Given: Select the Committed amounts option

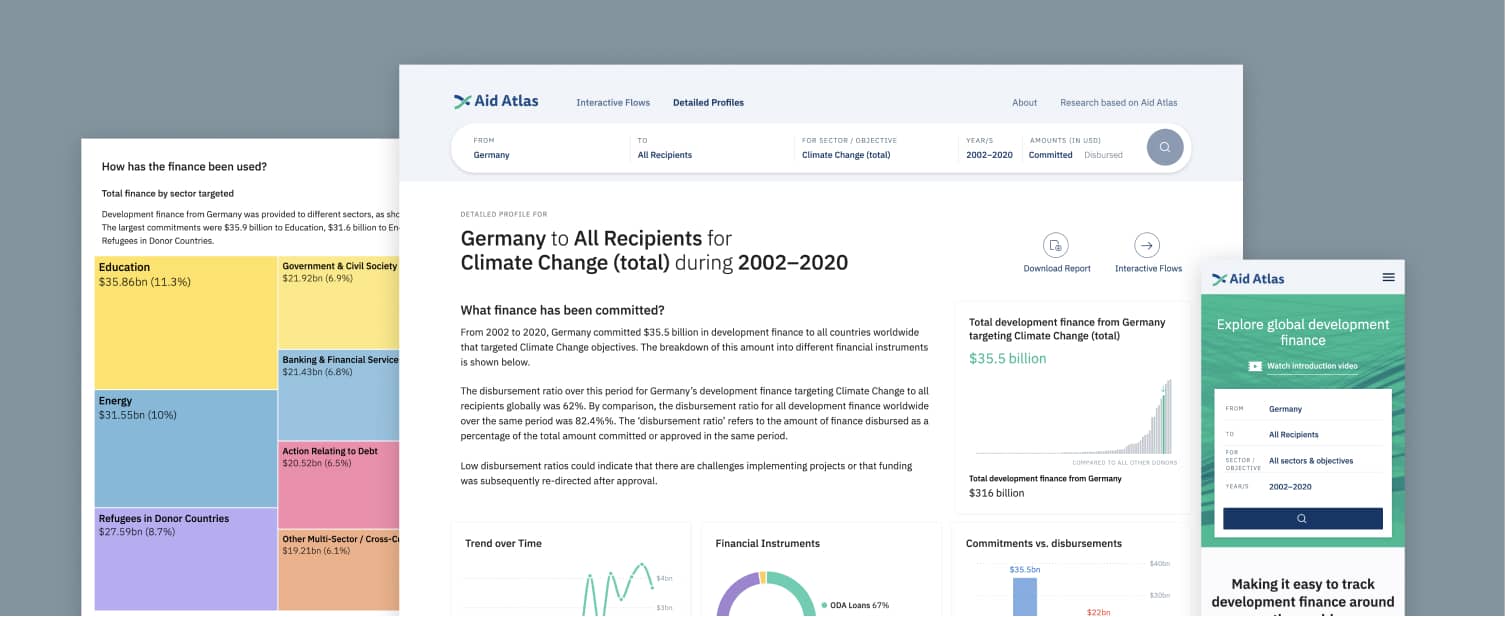Looking at the screenshot, I should (x=1050, y=155).
